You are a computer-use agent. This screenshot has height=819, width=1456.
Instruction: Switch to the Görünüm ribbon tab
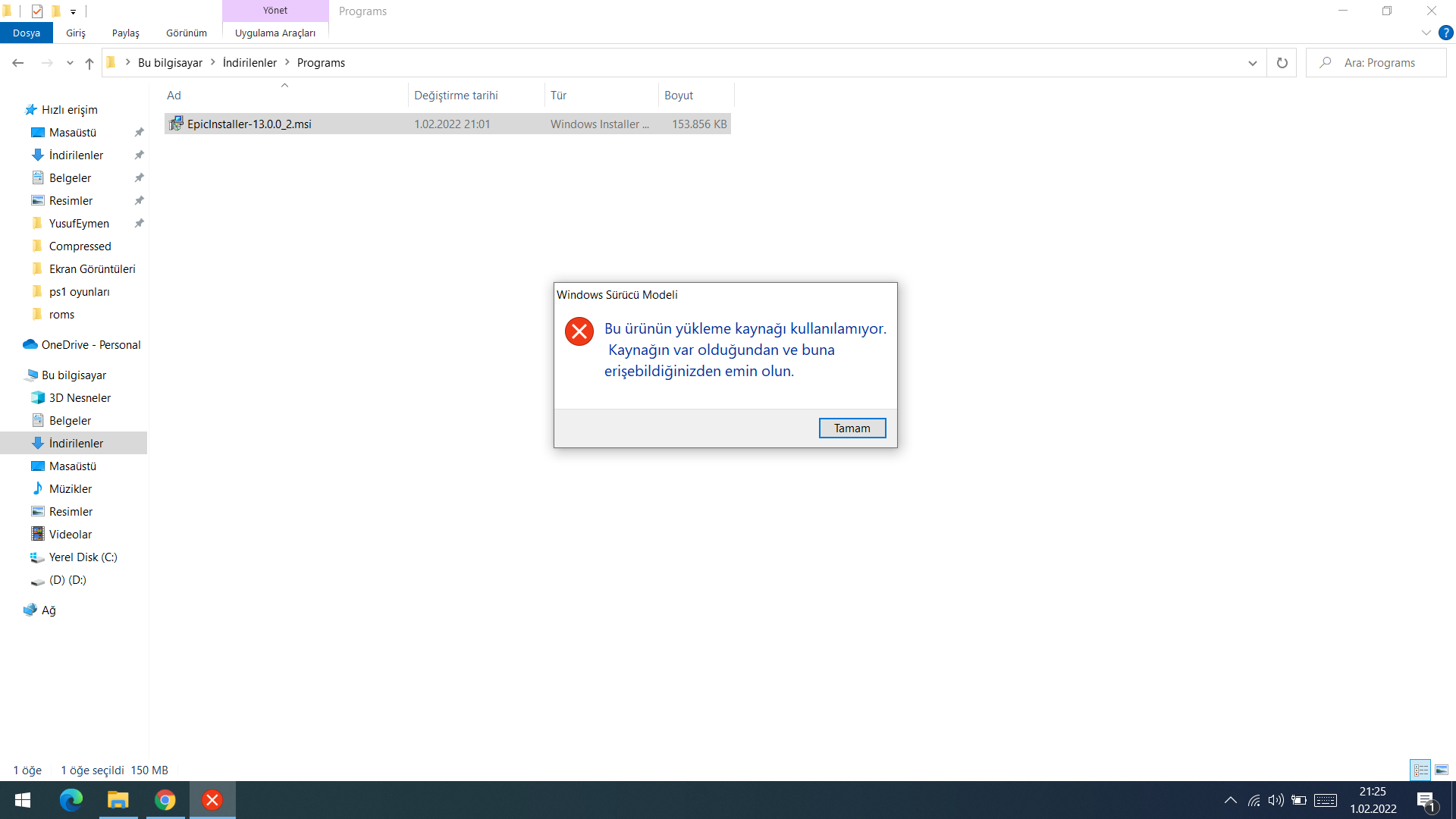pyautogui.click(x=187, y=33)
